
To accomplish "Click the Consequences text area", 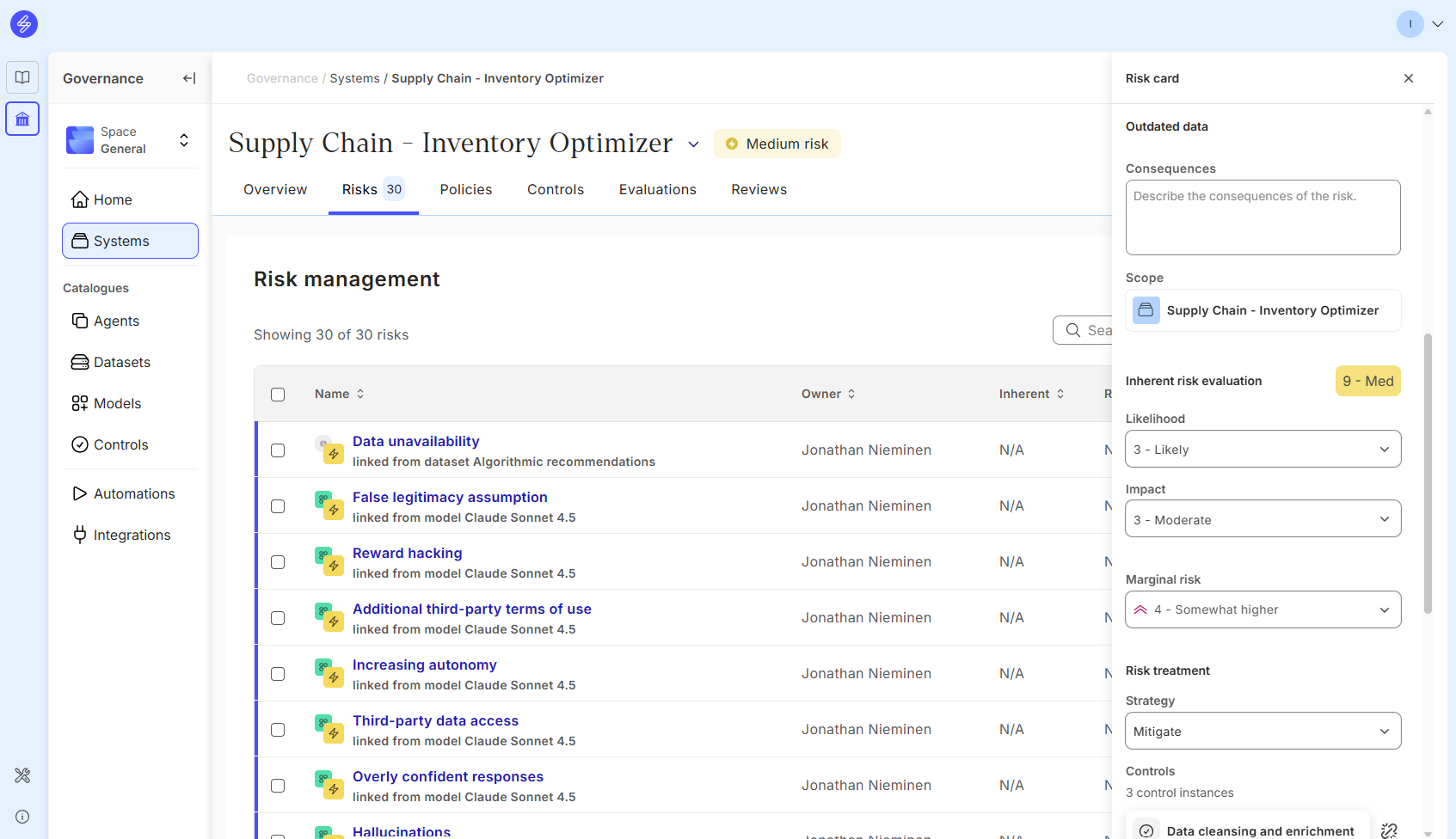I will pos(1262,217).
